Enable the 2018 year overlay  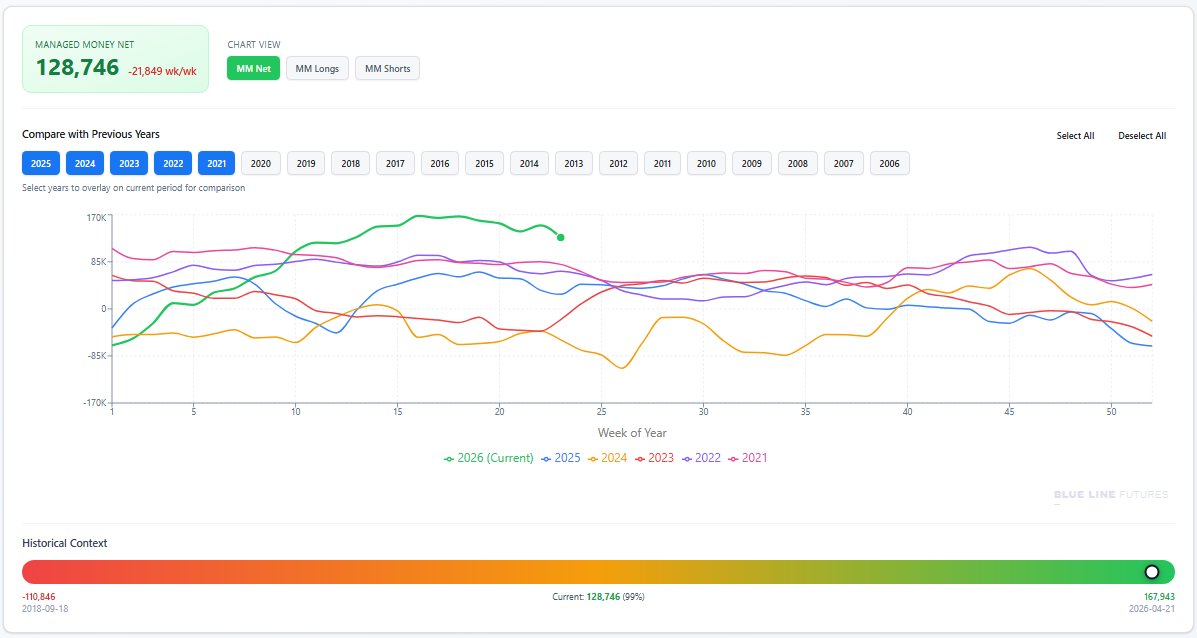[x=350, y=163]
